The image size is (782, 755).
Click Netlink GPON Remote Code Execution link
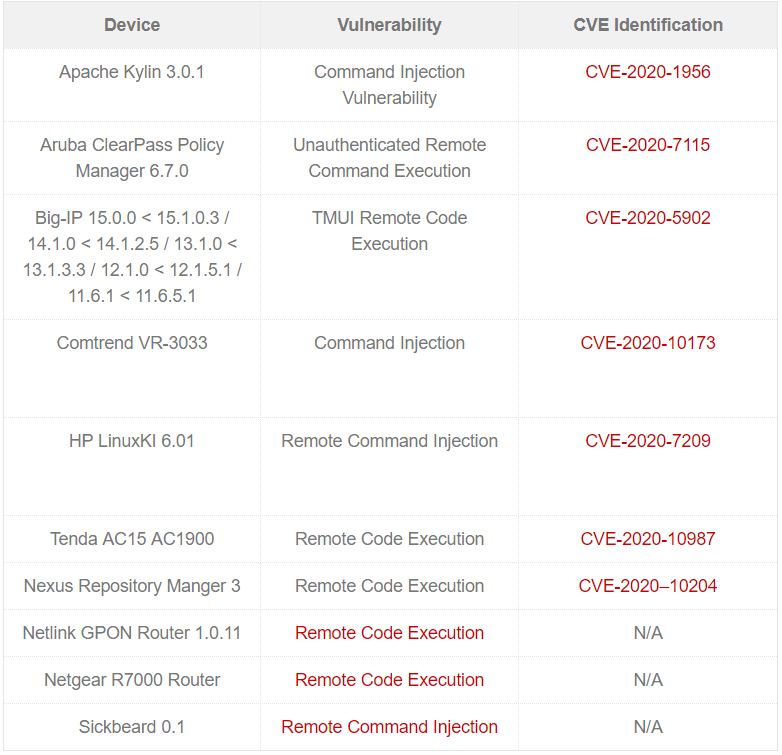point(389,633)
